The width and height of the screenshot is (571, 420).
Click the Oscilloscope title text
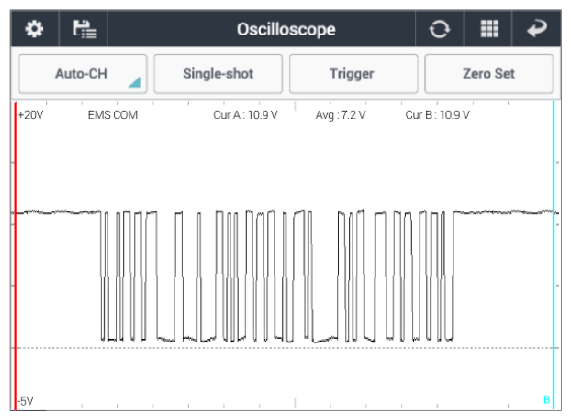[x=286, y=29]
